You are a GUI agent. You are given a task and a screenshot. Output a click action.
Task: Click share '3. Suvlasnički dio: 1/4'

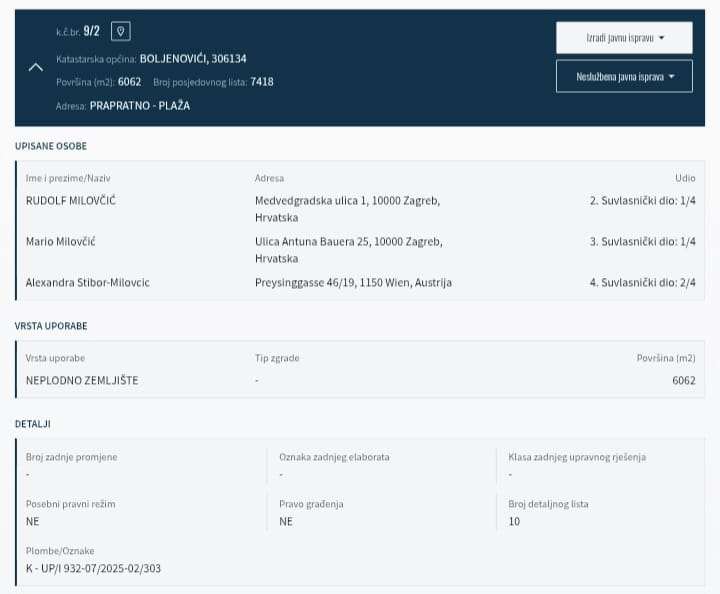(642, 241)
